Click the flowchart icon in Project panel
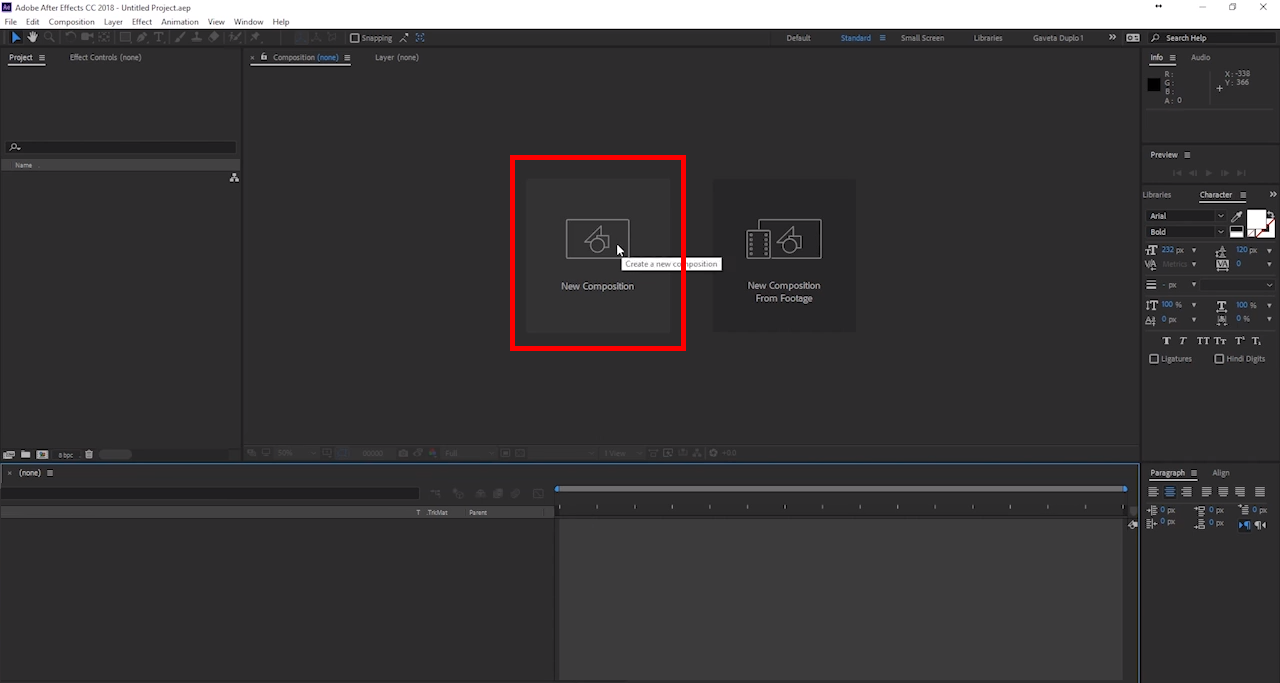This screenshot has width=1280, height=683. [234, 177]
